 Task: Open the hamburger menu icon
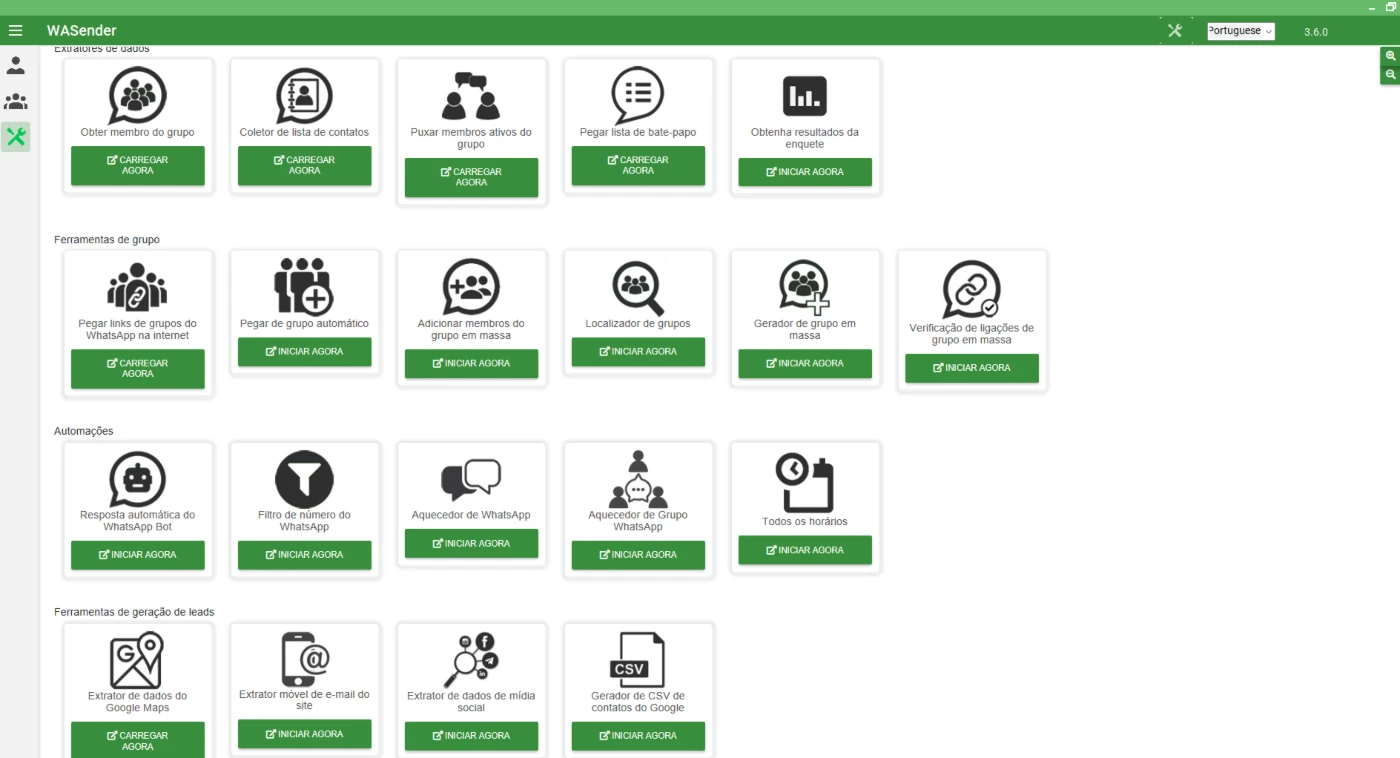point(15,31)
